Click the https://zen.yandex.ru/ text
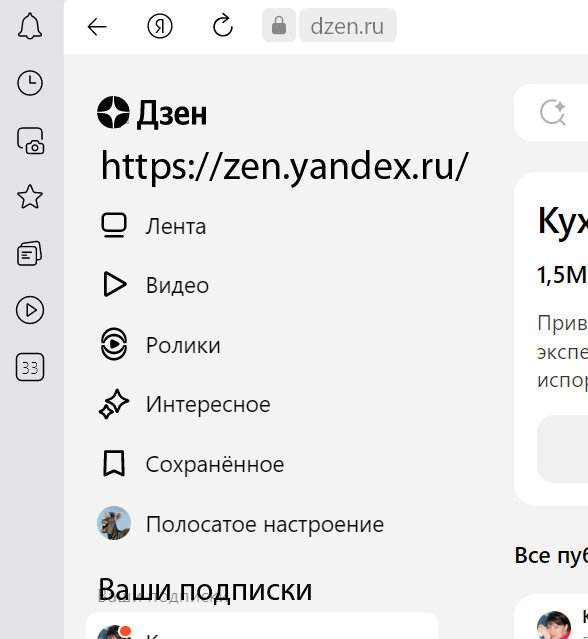This screenshot has width=588, height=639. tap(284, 166)
